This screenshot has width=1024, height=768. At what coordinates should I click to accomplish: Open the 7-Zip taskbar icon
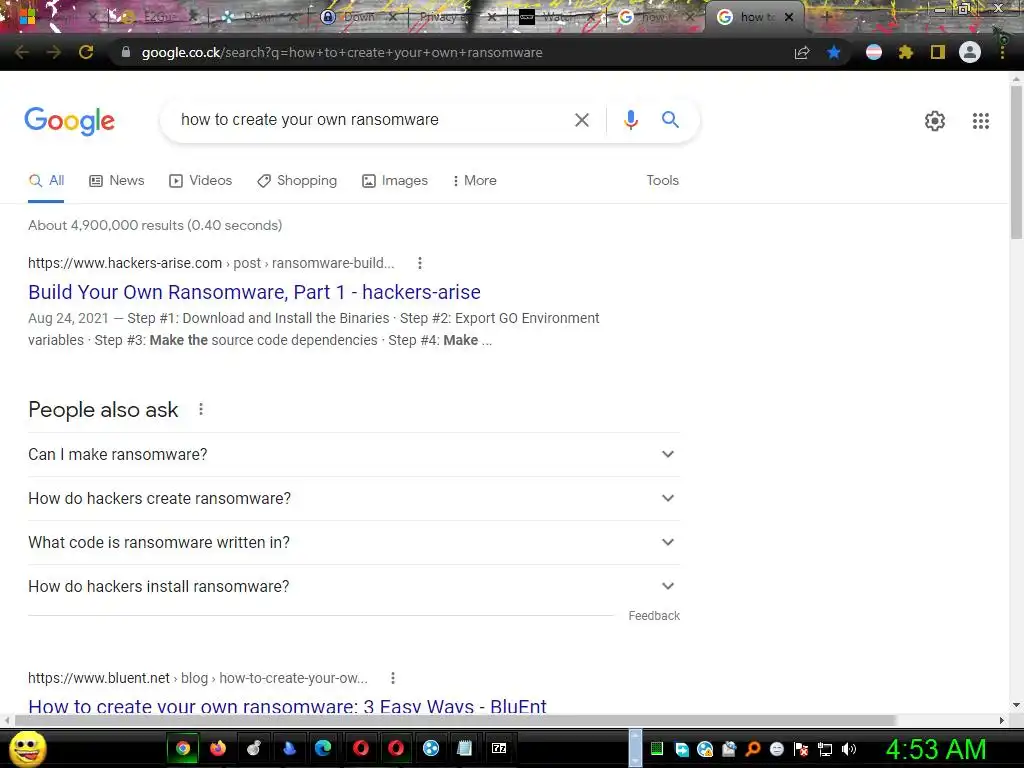click(x=499, y=748)
